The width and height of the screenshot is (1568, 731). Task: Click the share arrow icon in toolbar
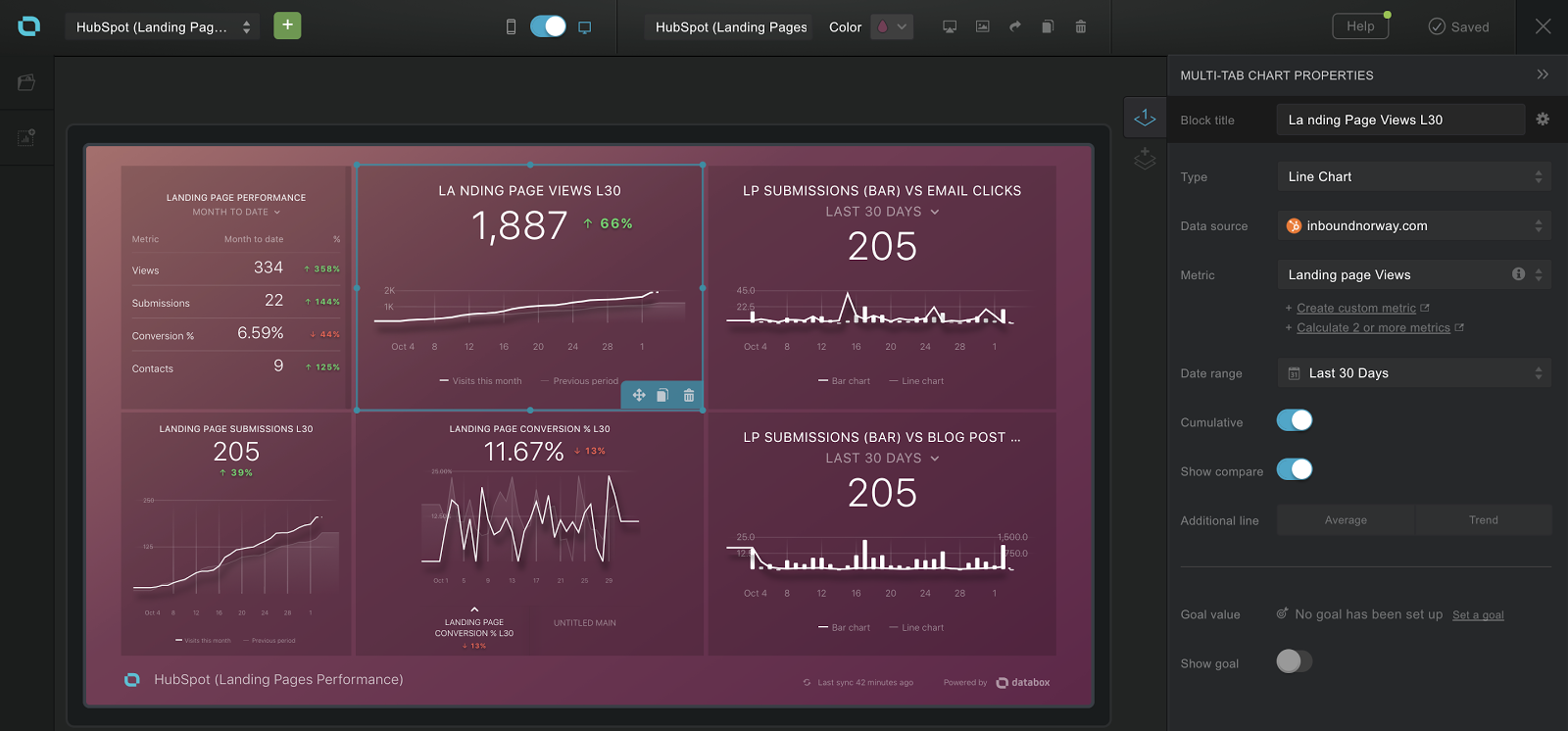[x=1015, y=26]
